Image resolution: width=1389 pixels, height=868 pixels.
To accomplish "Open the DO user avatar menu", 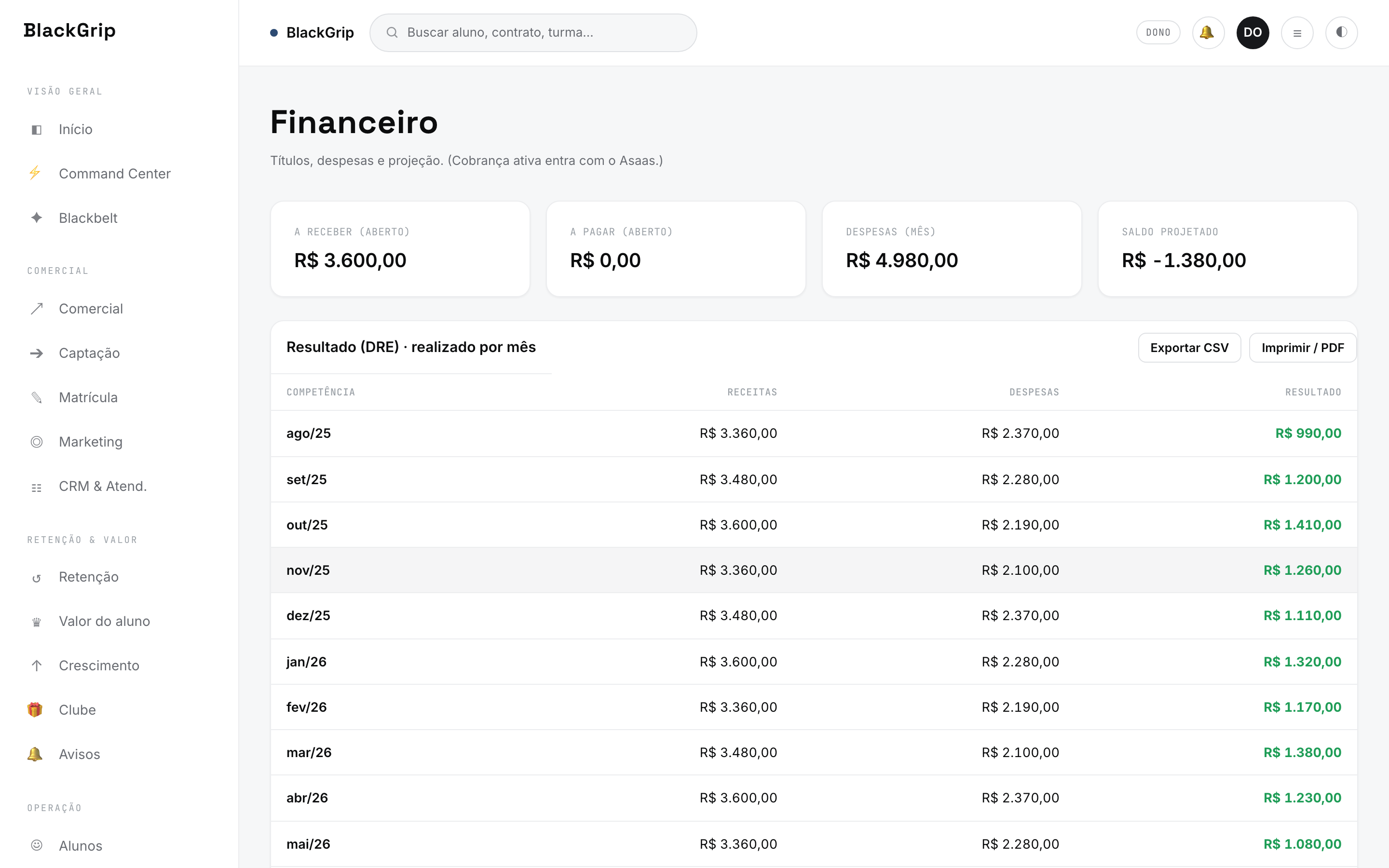I will pyautogui.click(x=1253, y=33).
